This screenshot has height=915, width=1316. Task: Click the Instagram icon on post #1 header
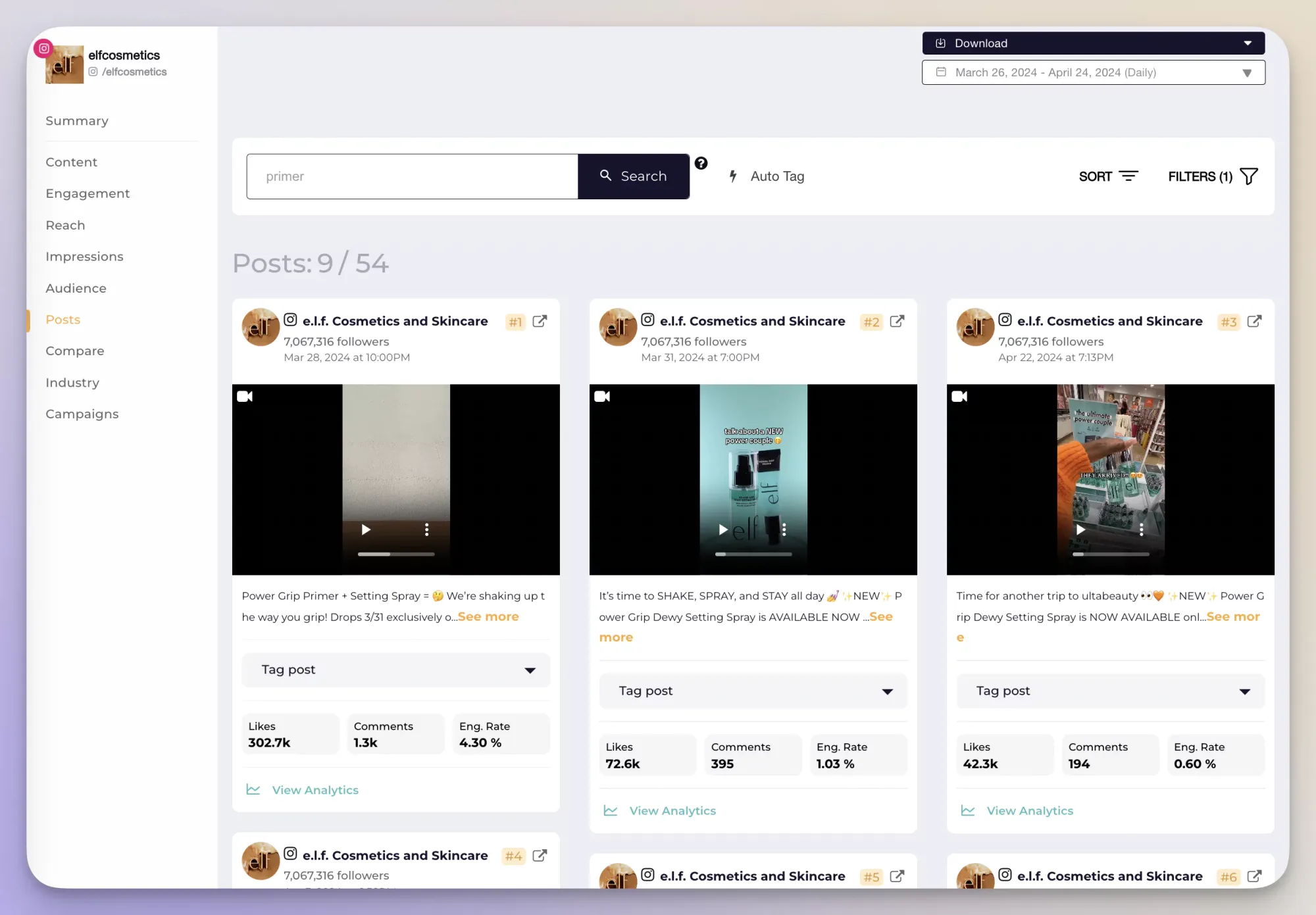290,320
